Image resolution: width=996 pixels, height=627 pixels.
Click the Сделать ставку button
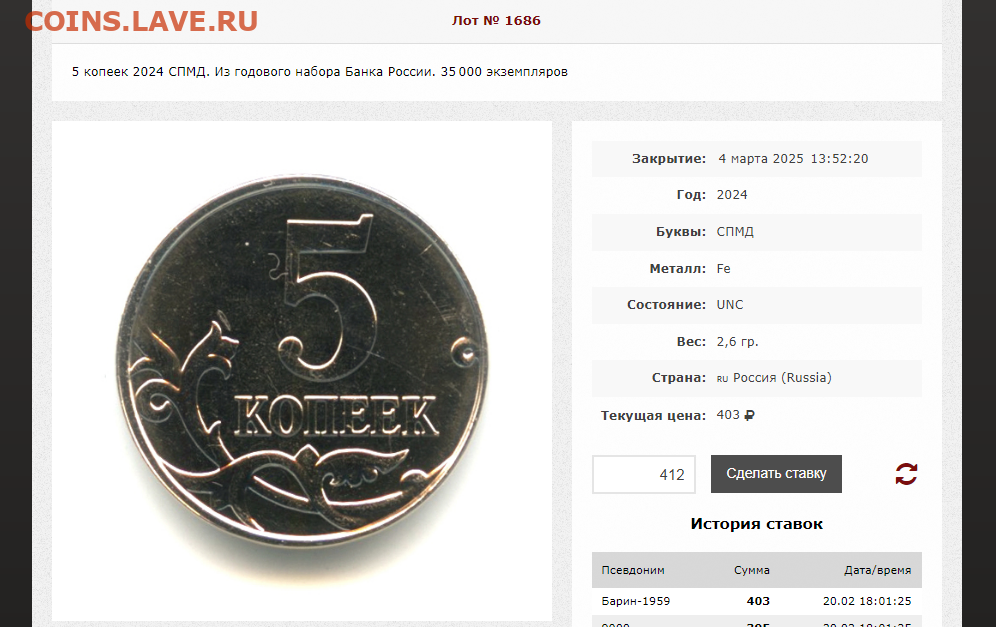click(776, 474)
